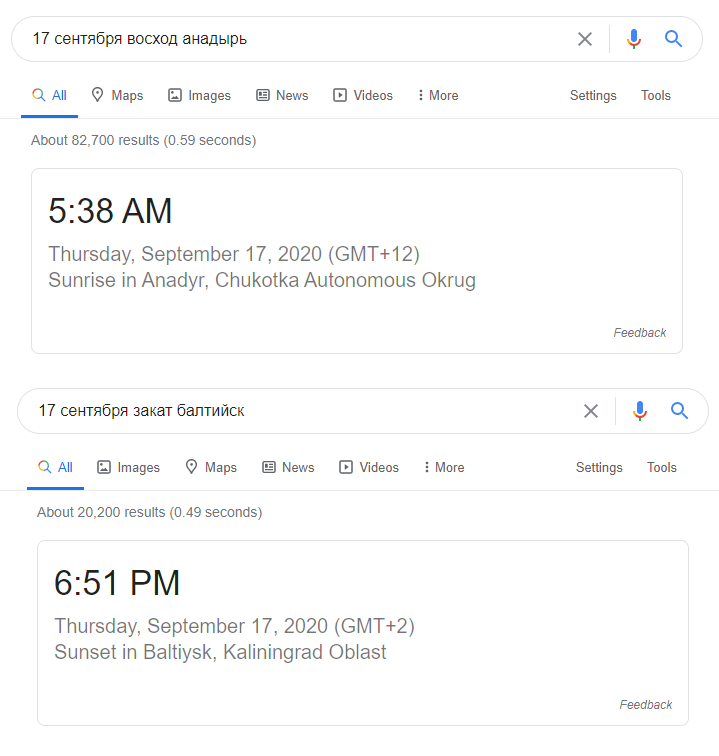Open the Maps tab in top results
719x756 pixels.
coord(117,96)
